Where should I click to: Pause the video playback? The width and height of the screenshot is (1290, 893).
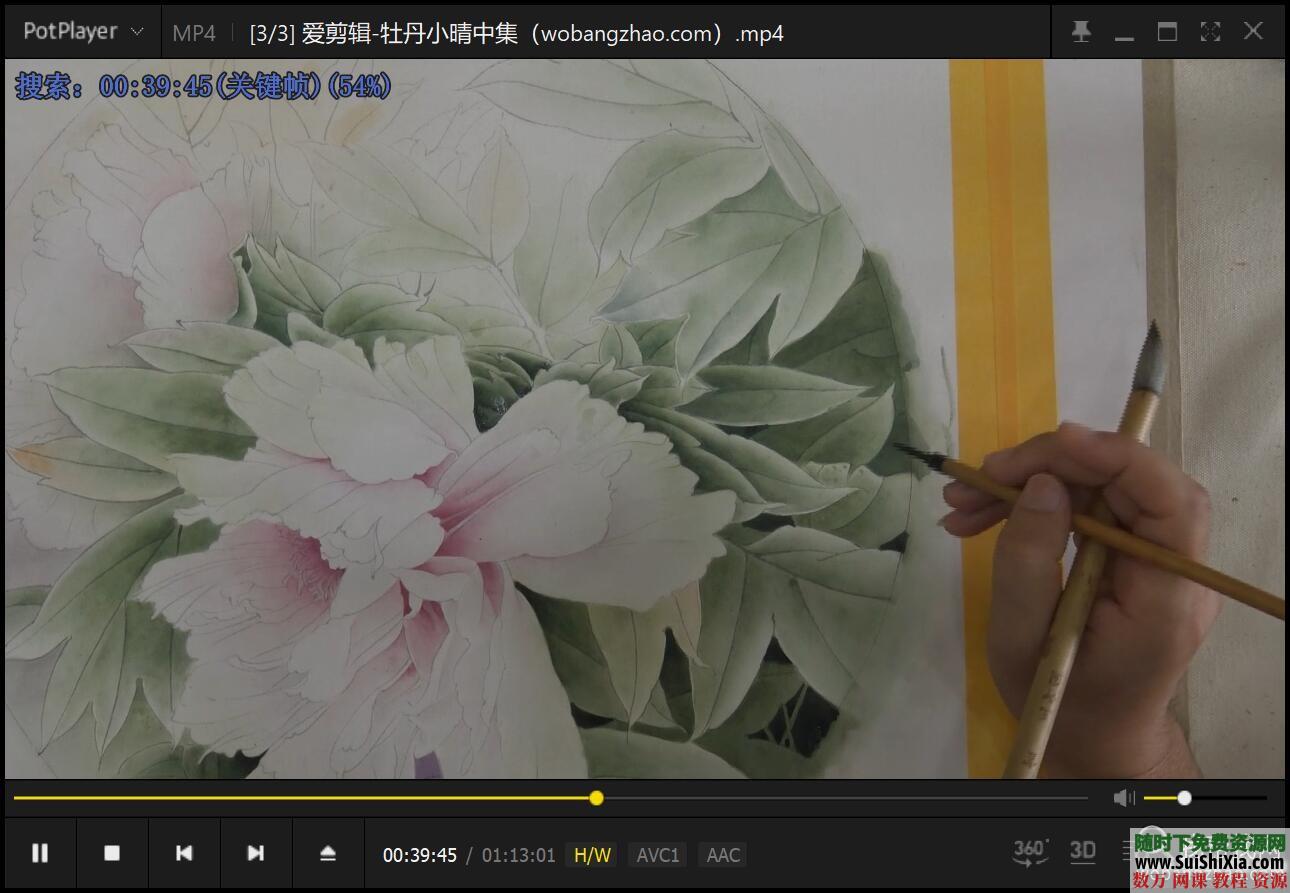[x=40, y=853]
